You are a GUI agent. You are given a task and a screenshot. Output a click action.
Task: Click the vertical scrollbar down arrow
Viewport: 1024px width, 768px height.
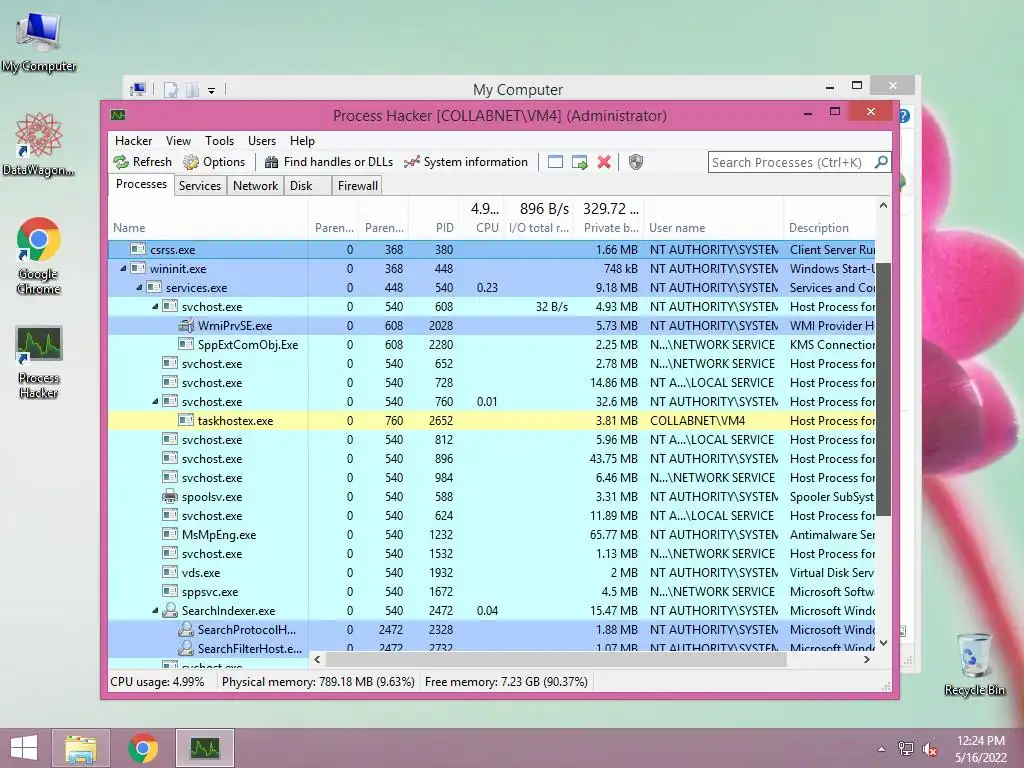pos(883,643)
